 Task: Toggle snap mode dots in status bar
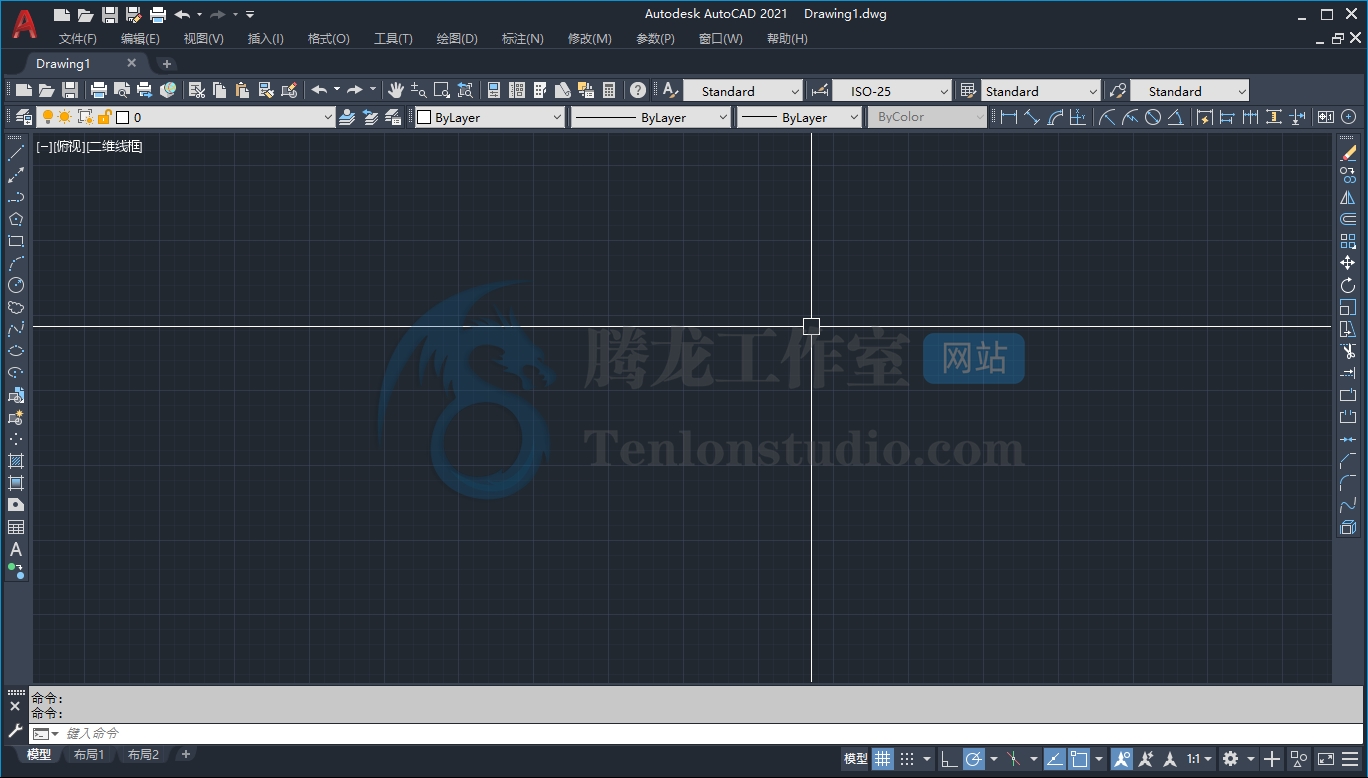(907, 759)
